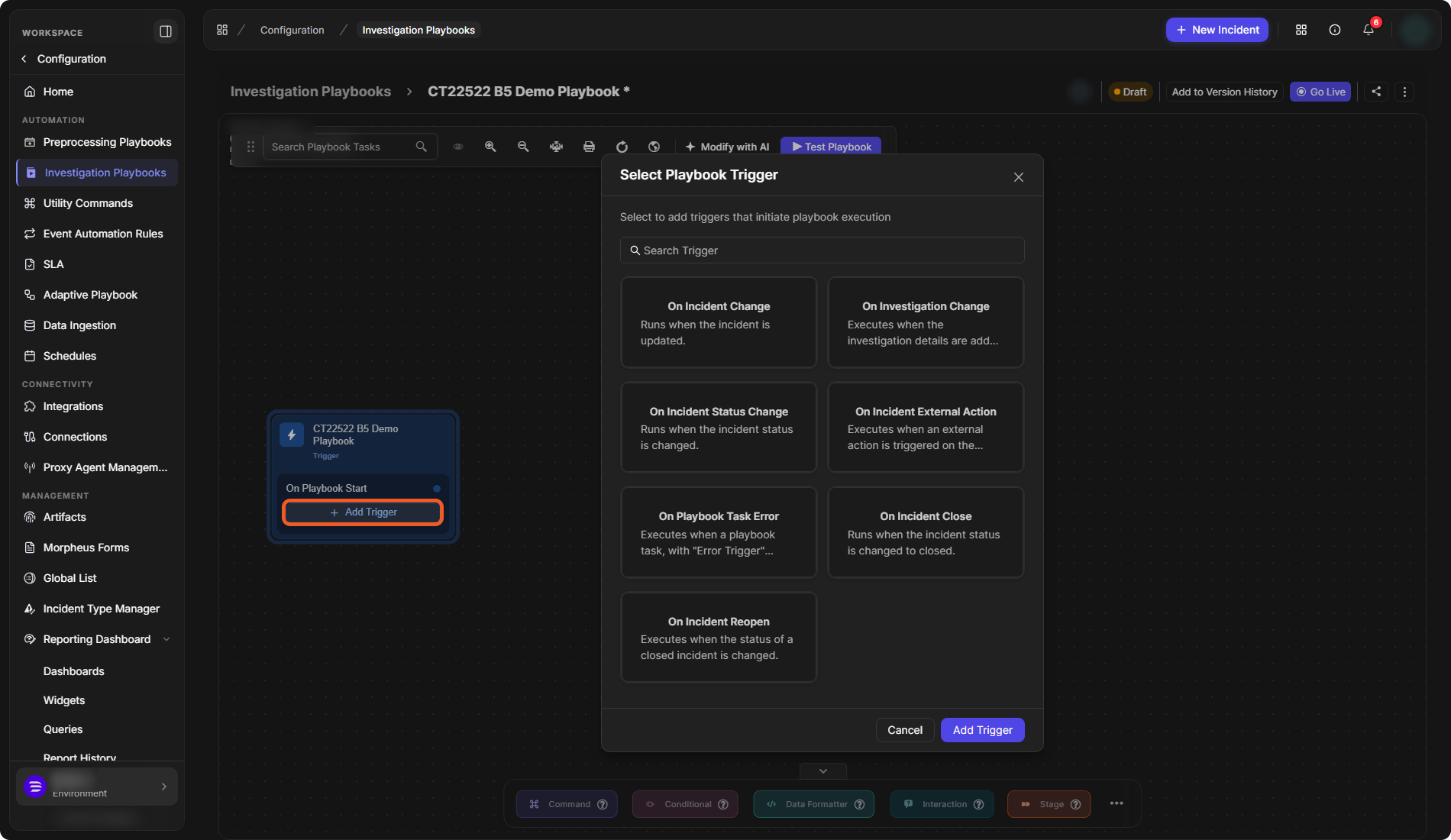
Task: Click the print icon
Action: (x=589, y=147)
